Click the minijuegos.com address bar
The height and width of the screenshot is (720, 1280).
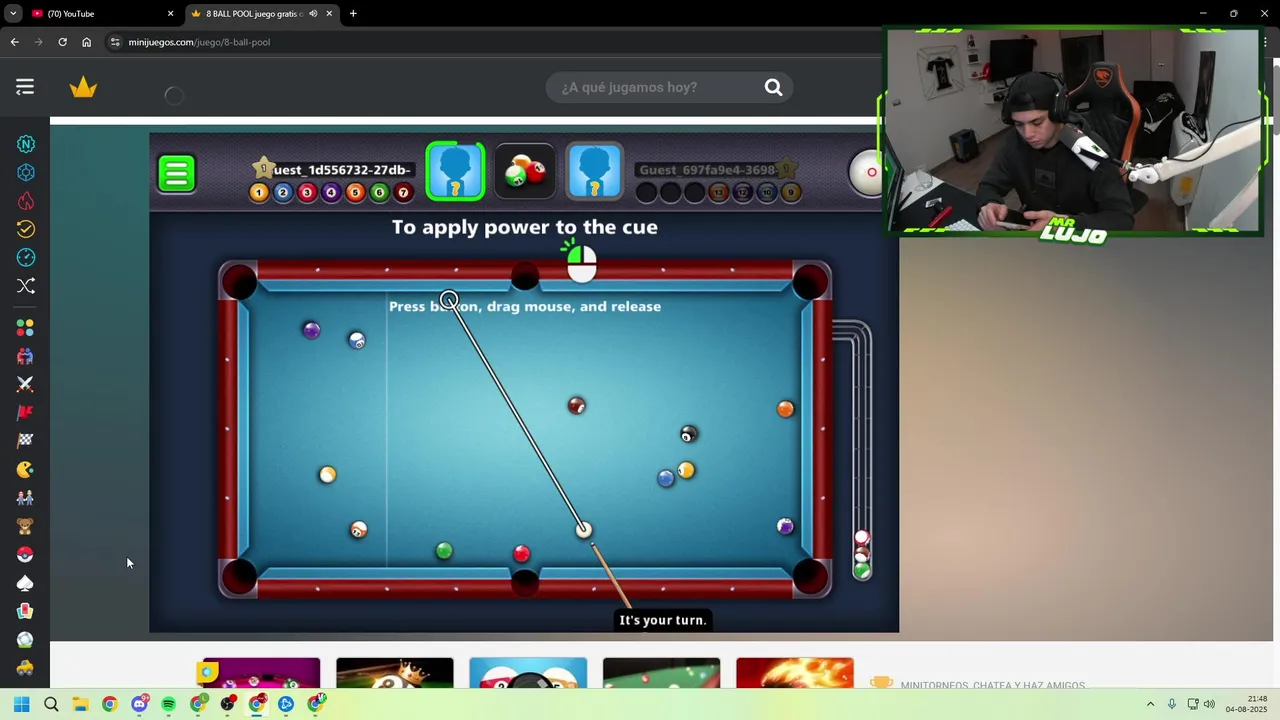[490, 42]
